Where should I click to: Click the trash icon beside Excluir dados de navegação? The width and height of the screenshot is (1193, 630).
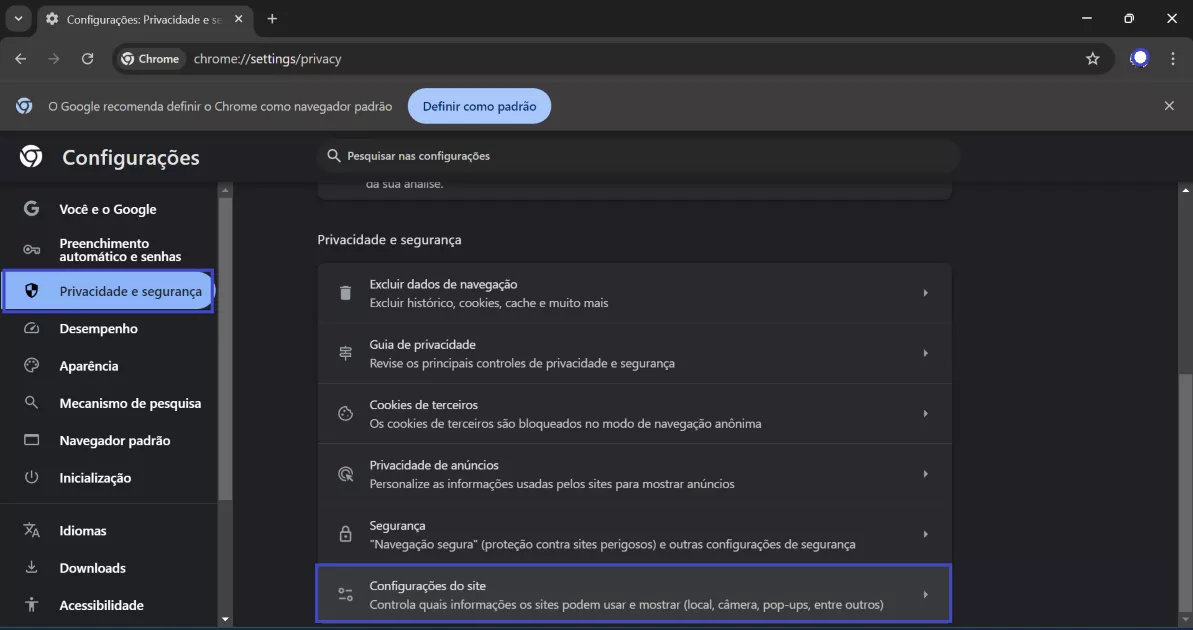click(345, 292)
